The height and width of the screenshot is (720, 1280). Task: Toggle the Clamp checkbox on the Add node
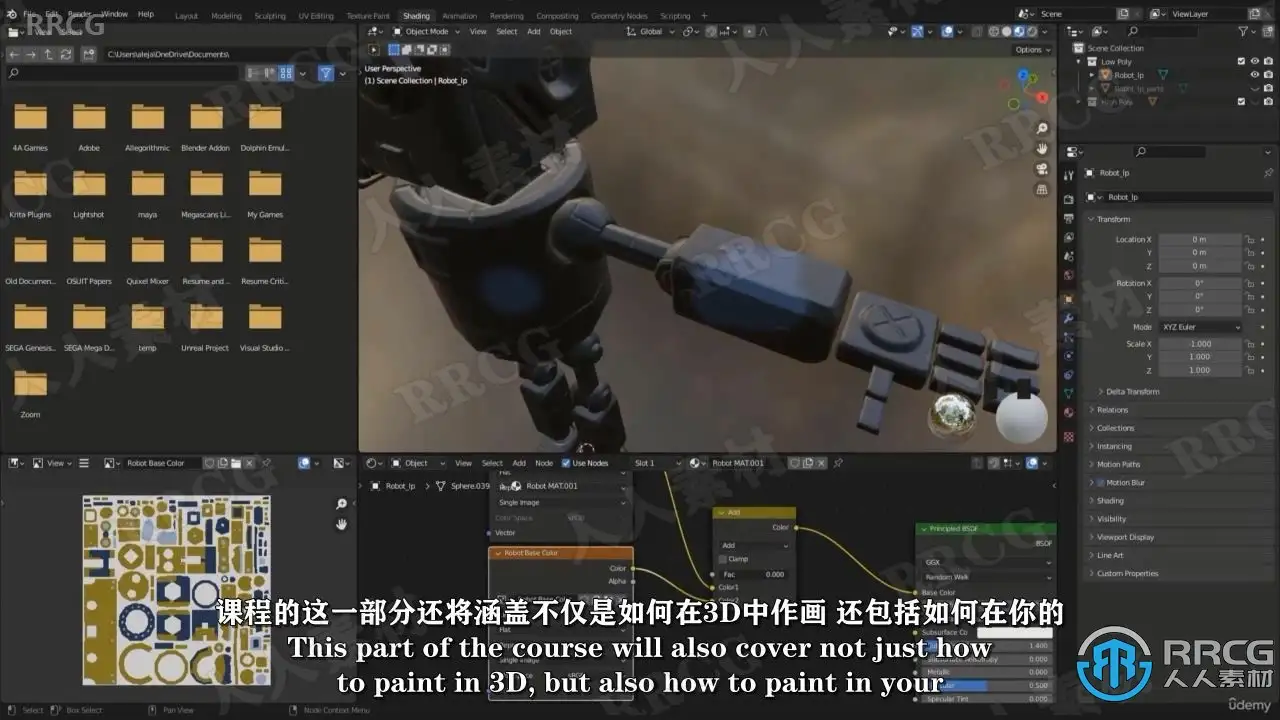click(x=723, y=559)
